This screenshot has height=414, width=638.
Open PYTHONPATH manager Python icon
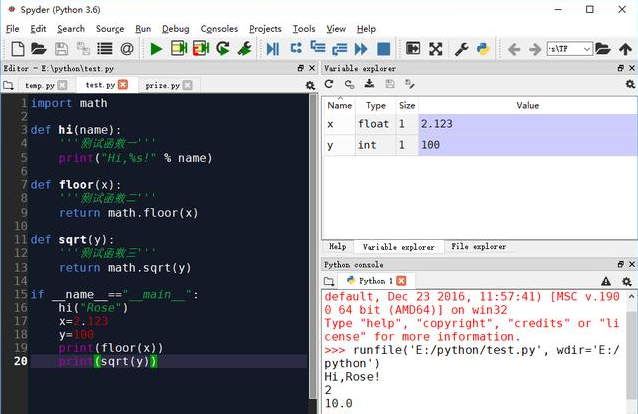coord(483,49)
